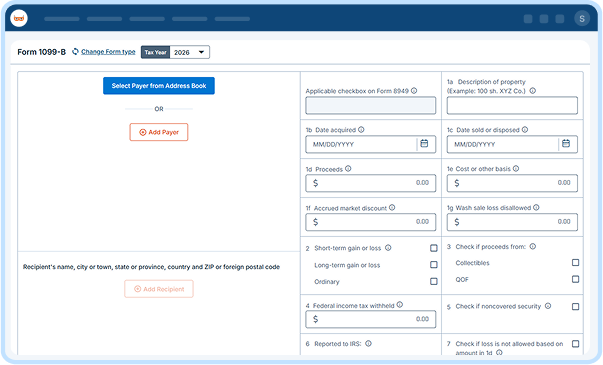Click the Recipient's name label text
The height and width of the screenshot is (365, 603).
pyautogui.click(x=151, y=267)
